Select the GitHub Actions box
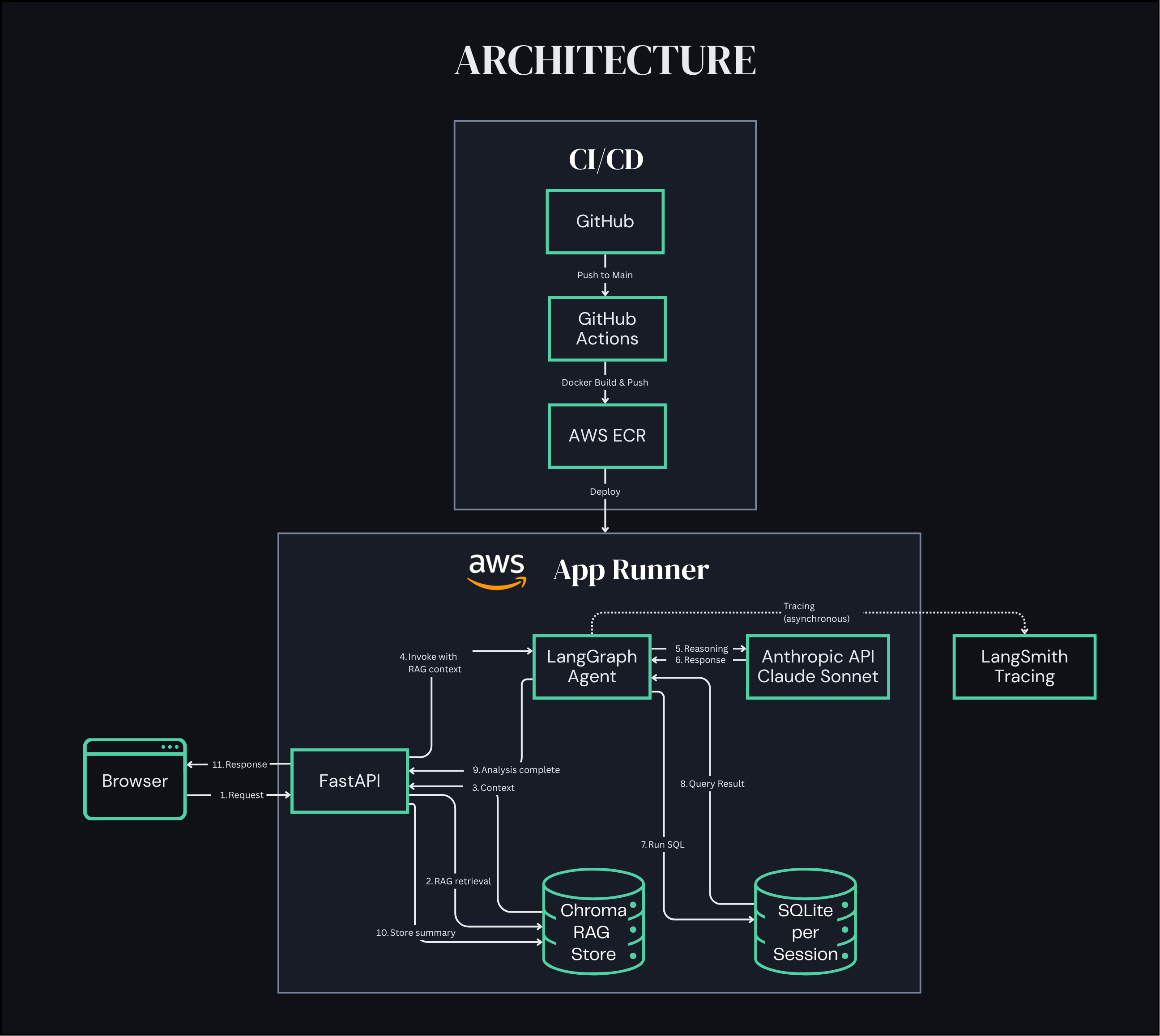This screenshot has width=1160, height=1036. (607, 328)
